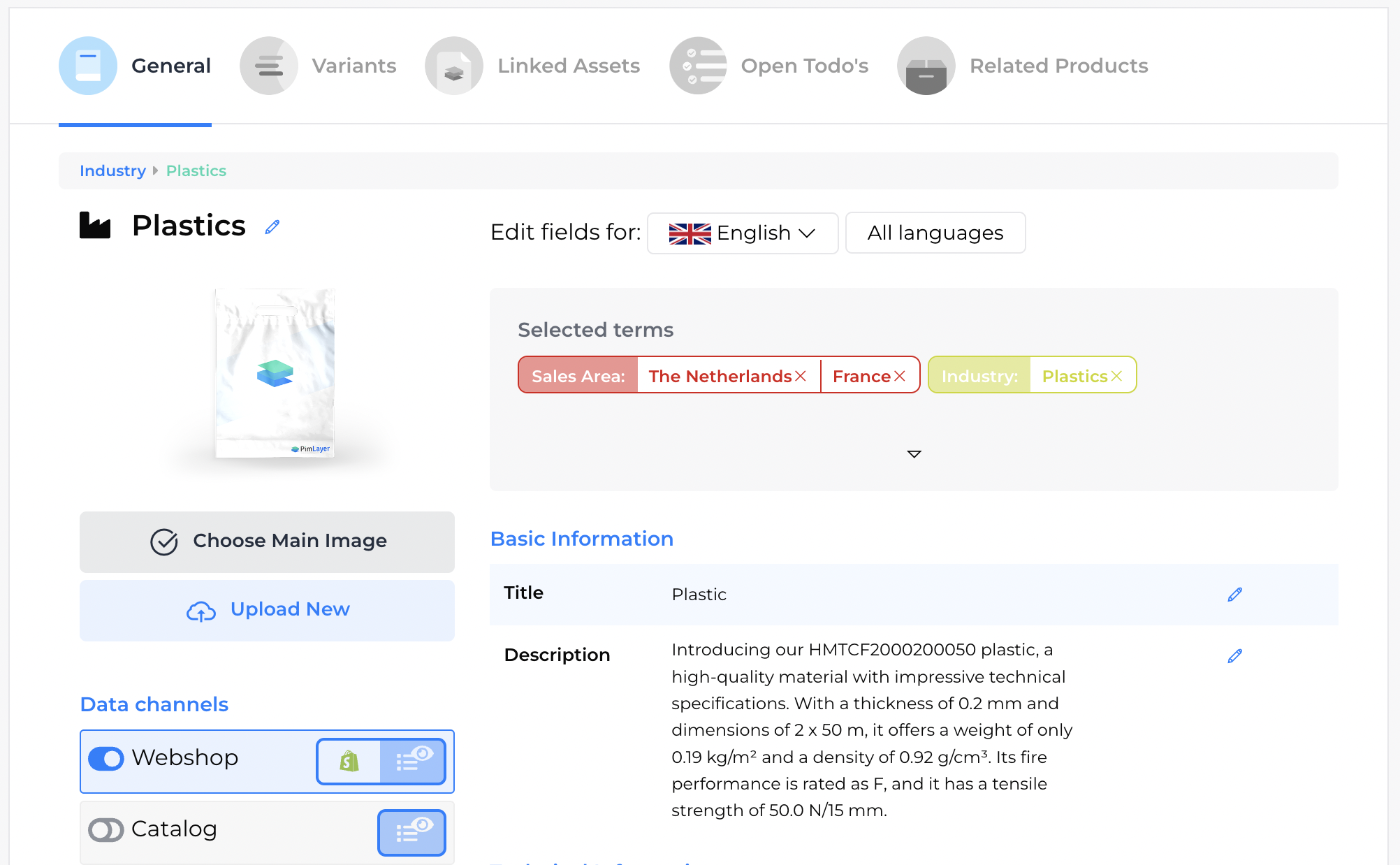Remove The Netherlands from Sales Area
This screenshot has width=1400, height=865.
(x=801, y=376)
